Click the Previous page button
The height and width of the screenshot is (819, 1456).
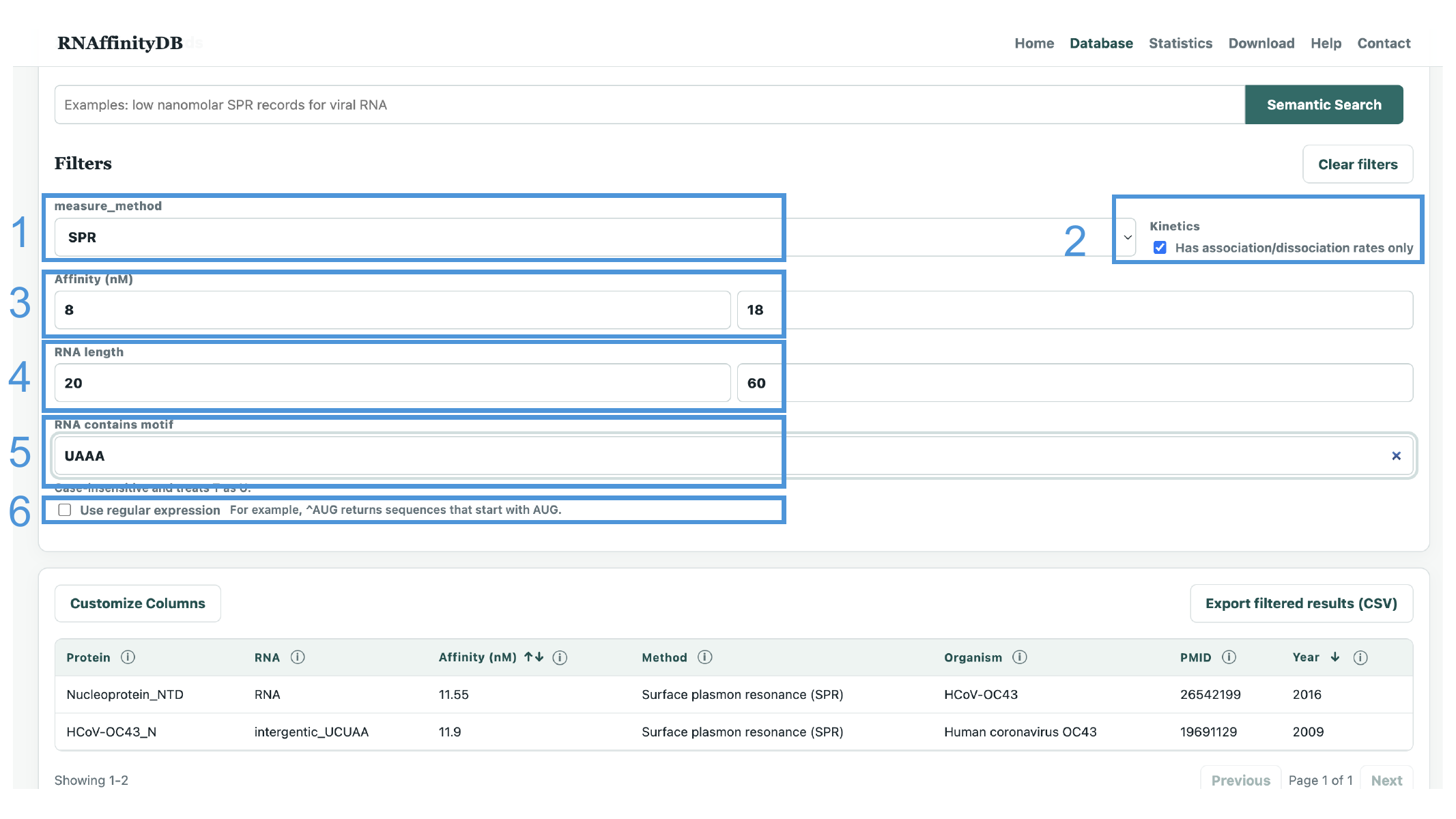point(1240,780)
